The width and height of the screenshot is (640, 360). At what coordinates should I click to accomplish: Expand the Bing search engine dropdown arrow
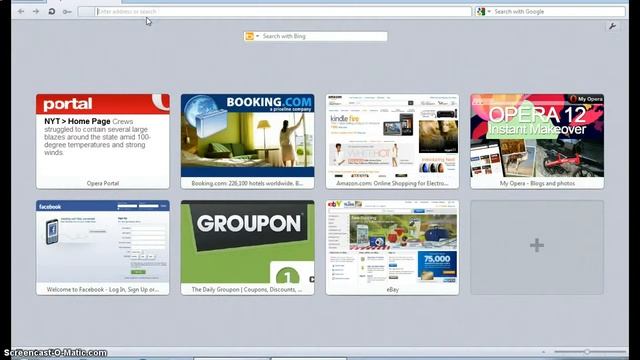(258, 36)
